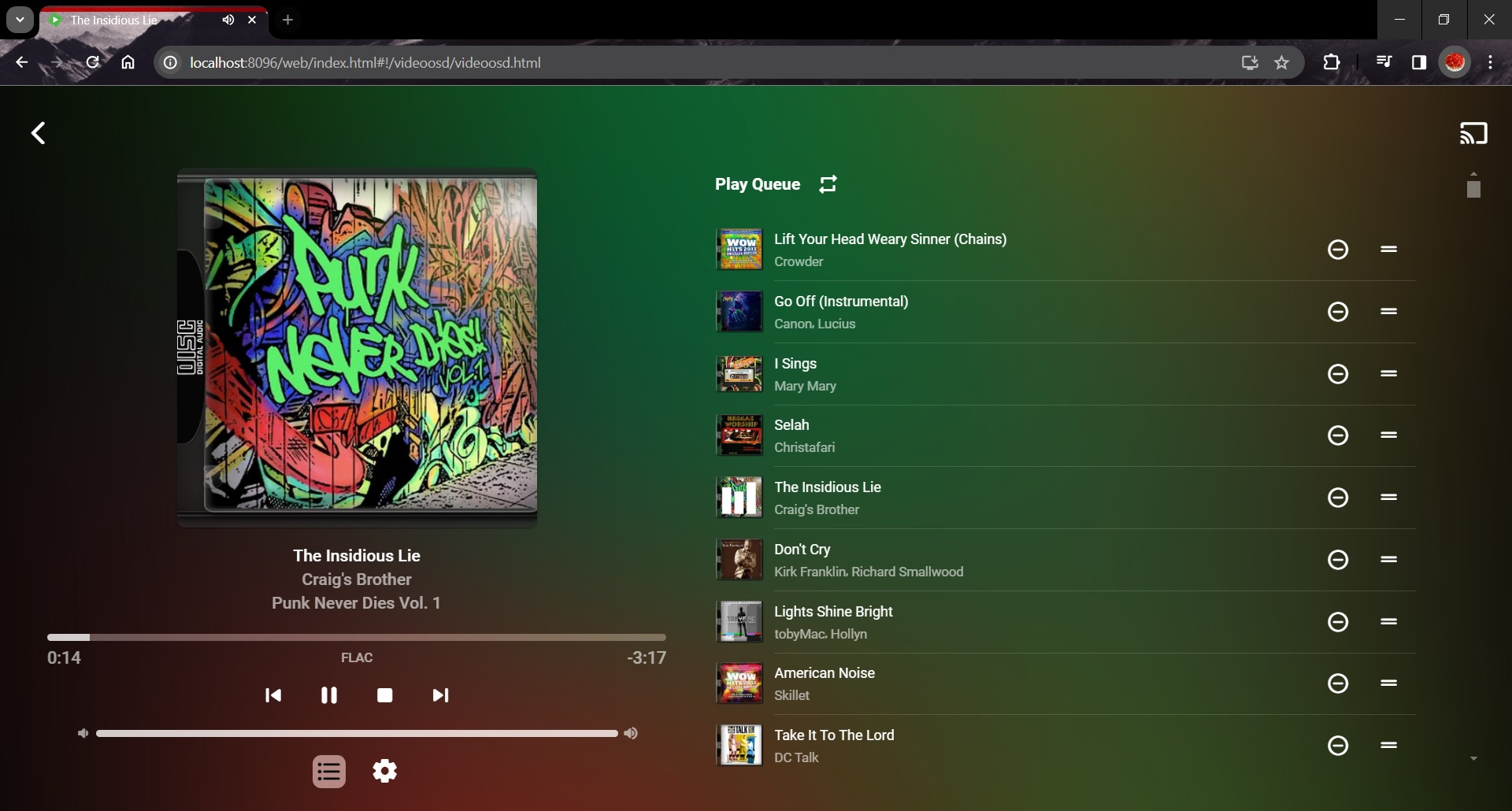The width and height of the screenshot is (1512, 811).
Task: Open the browser extensions menu
Action: point(1332,63)
